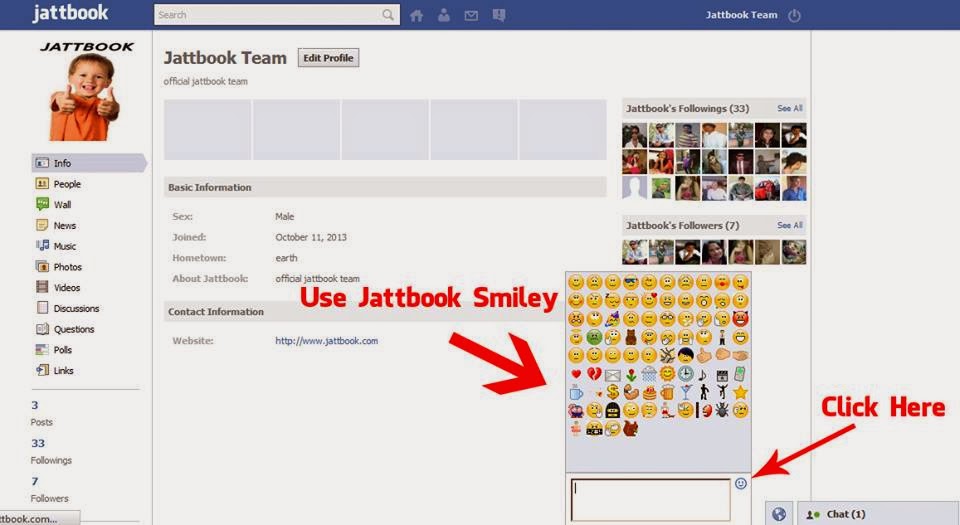This screenshot has height=525, width=960.
Task: Click the 3 Posts count
Action: (x=34, y=405)
